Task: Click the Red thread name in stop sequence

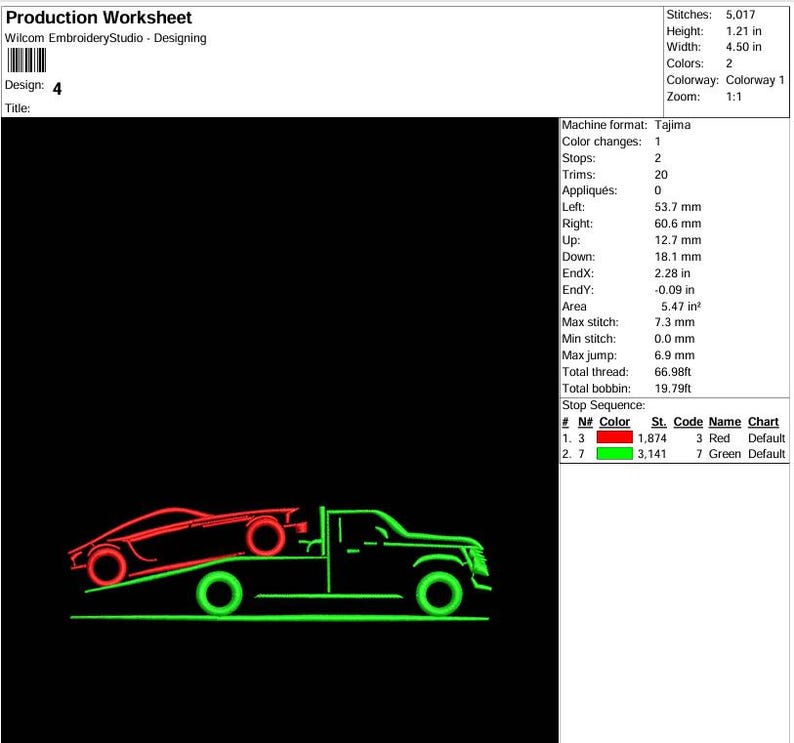Action: coord(719,438)
